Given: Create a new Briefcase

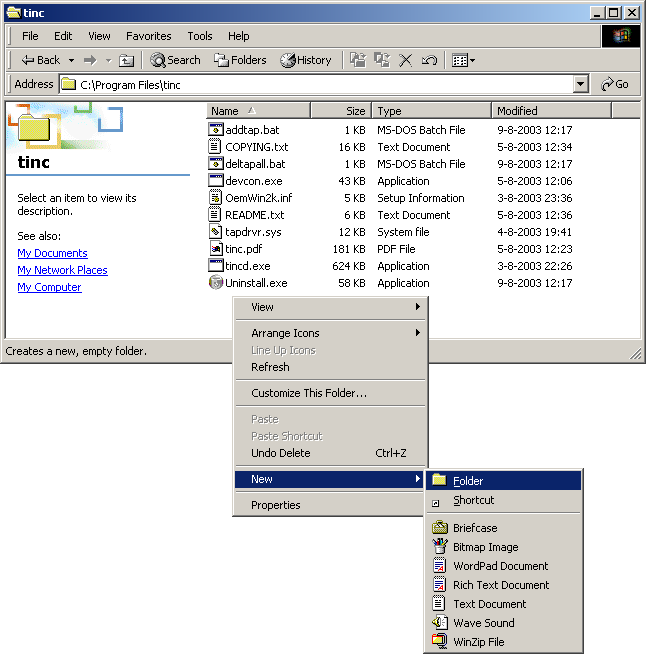Looking at the screenshot, I should coord(503,528).
